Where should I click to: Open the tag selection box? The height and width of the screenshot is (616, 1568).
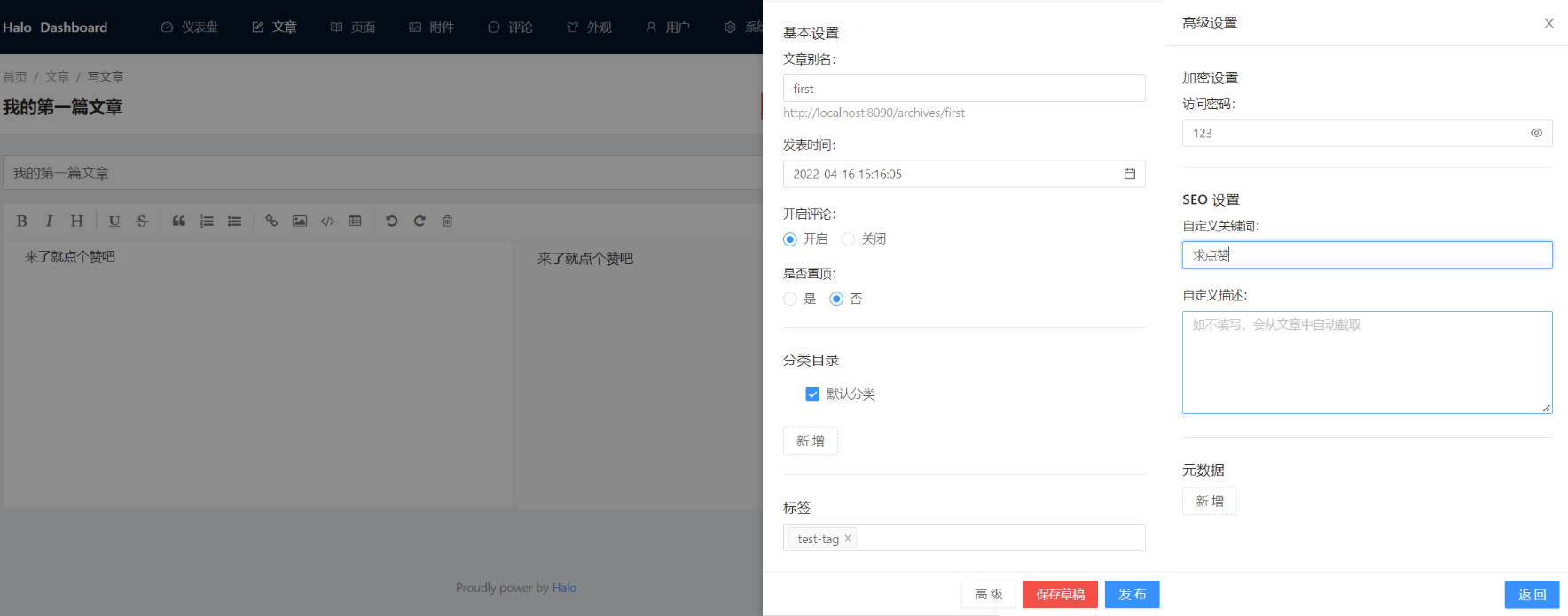tap(993, 538)
